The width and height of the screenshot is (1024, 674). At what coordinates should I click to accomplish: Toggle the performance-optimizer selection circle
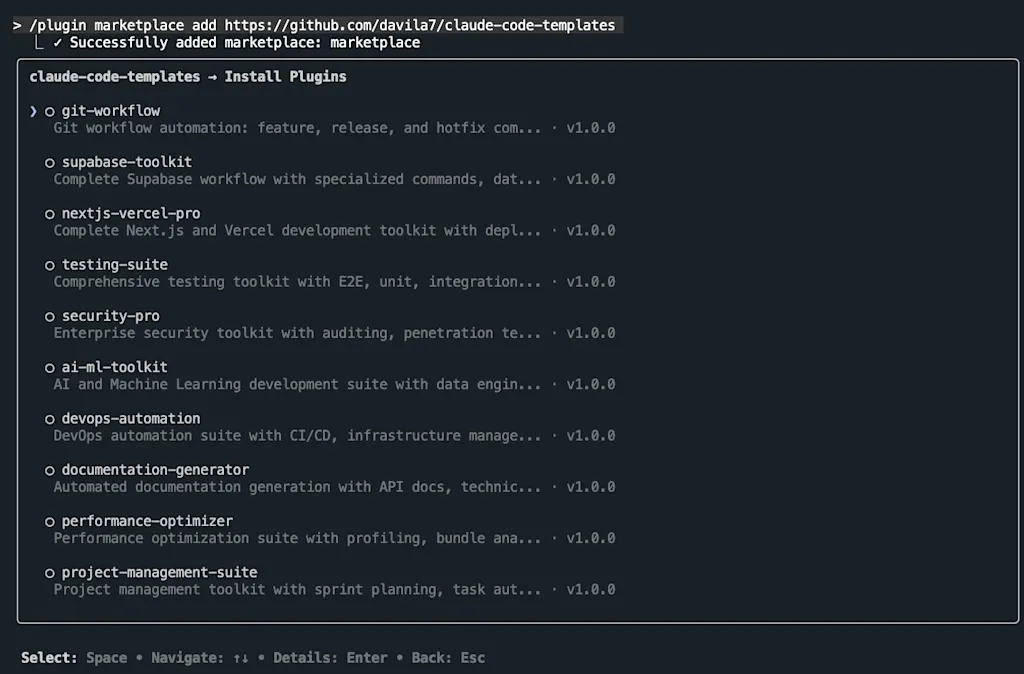tap(50, 522)
